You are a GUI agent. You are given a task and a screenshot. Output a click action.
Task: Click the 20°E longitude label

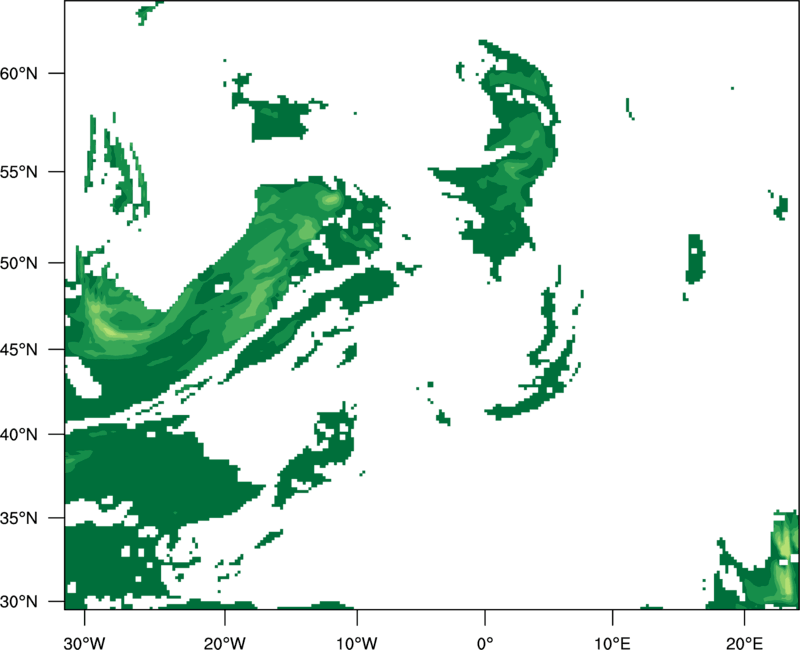744,643
